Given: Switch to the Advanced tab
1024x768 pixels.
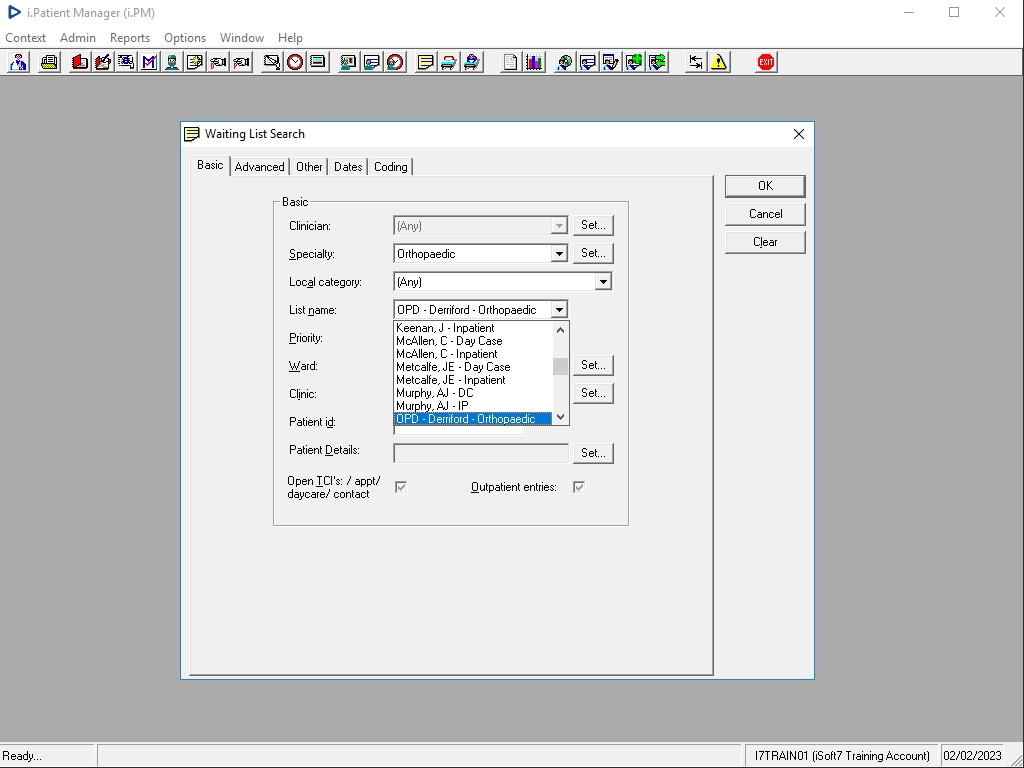Looking at the screenshot, I should (x=259, y=167).
